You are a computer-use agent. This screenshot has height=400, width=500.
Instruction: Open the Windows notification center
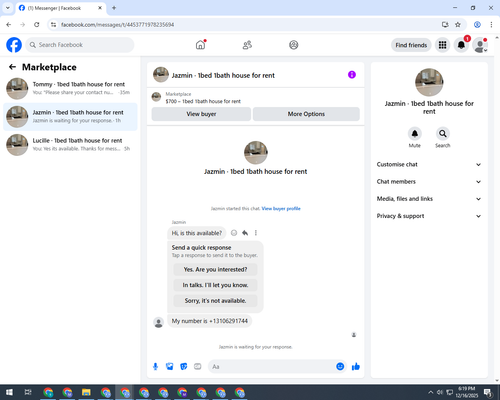pyautogui.click(x=488, y=392)
